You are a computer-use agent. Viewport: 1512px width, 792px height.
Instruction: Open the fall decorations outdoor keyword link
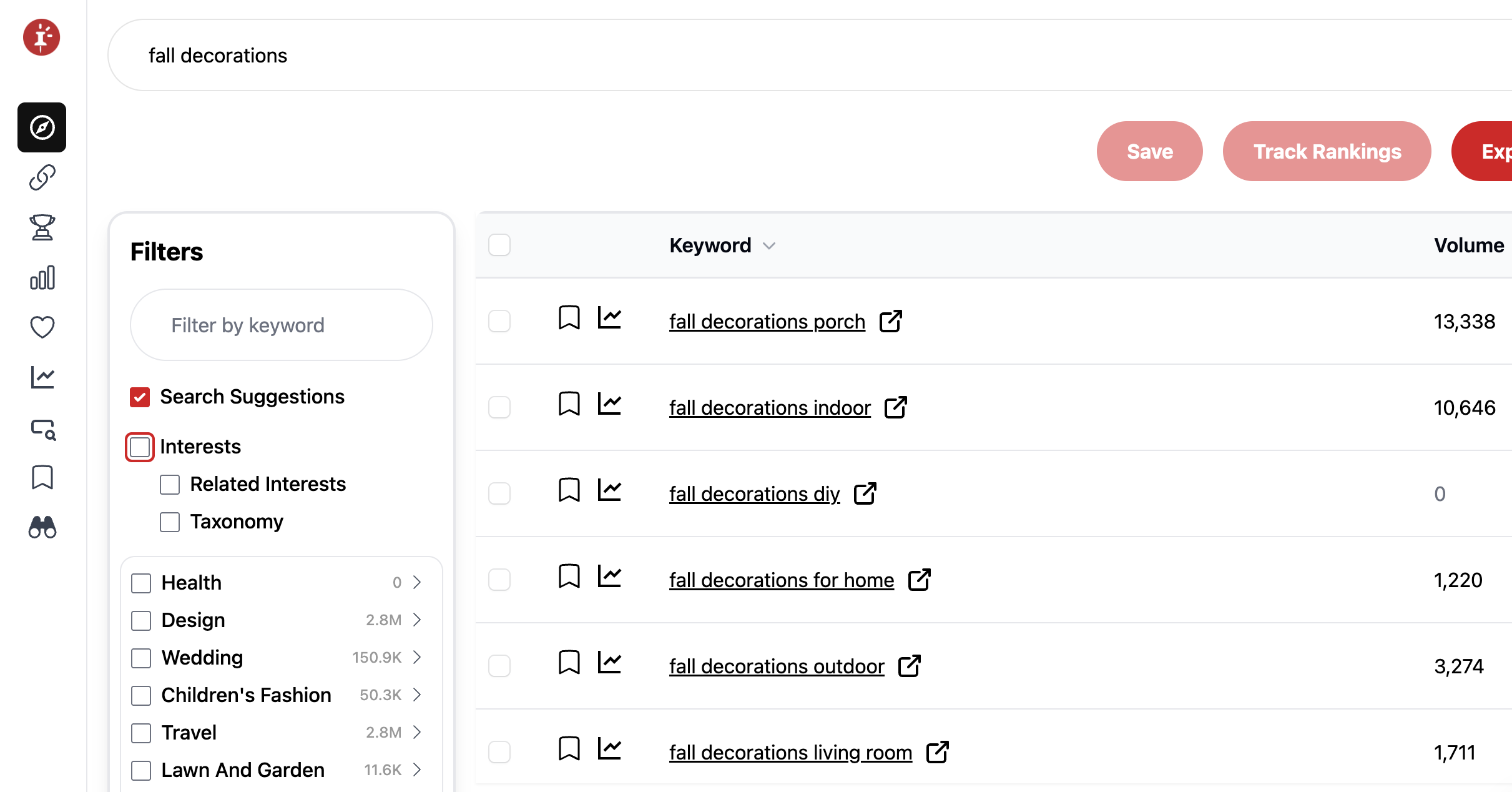pyautogui.click(x=777, y=666)
